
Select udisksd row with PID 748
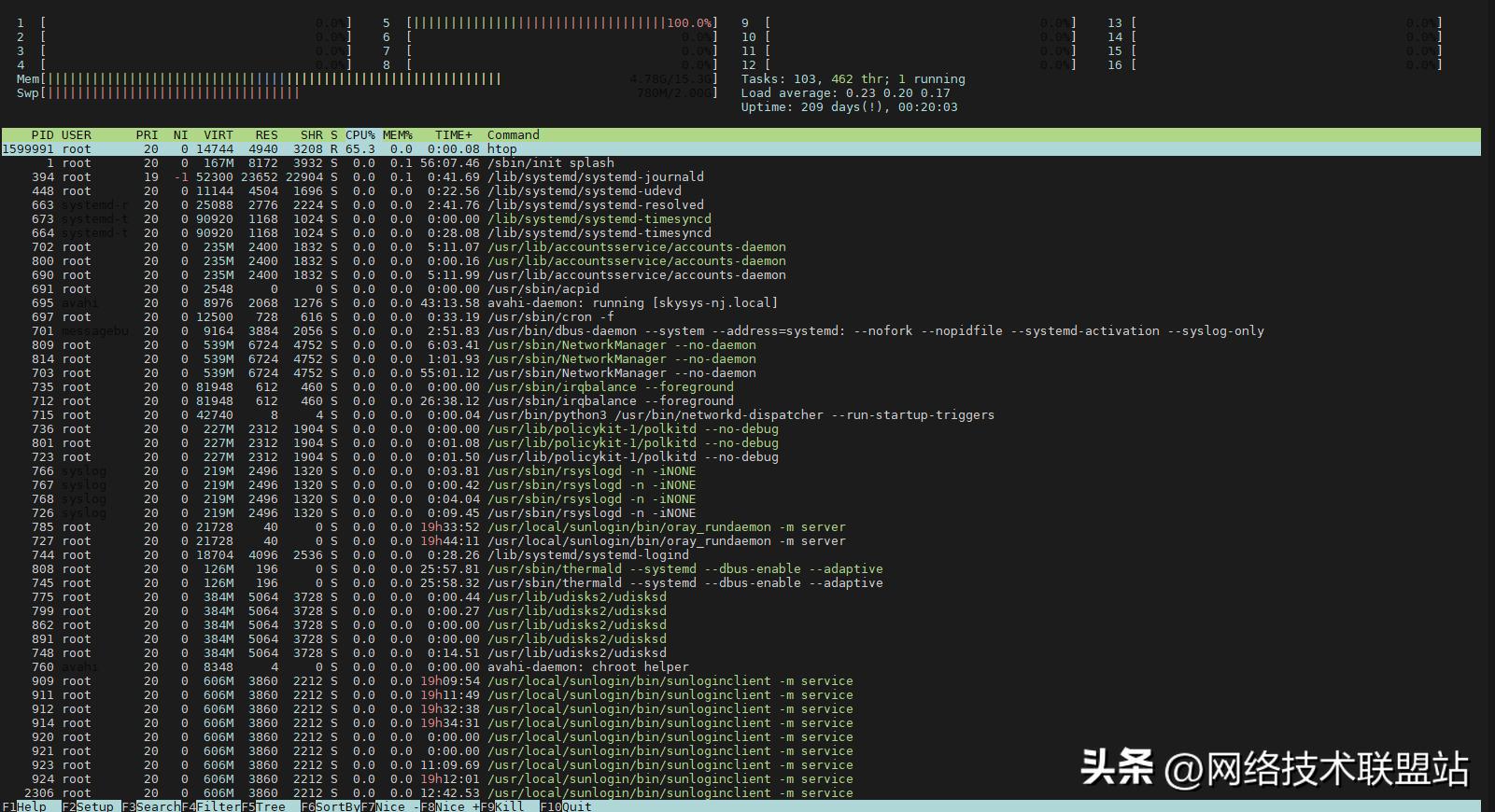click(x=741, y=653)
